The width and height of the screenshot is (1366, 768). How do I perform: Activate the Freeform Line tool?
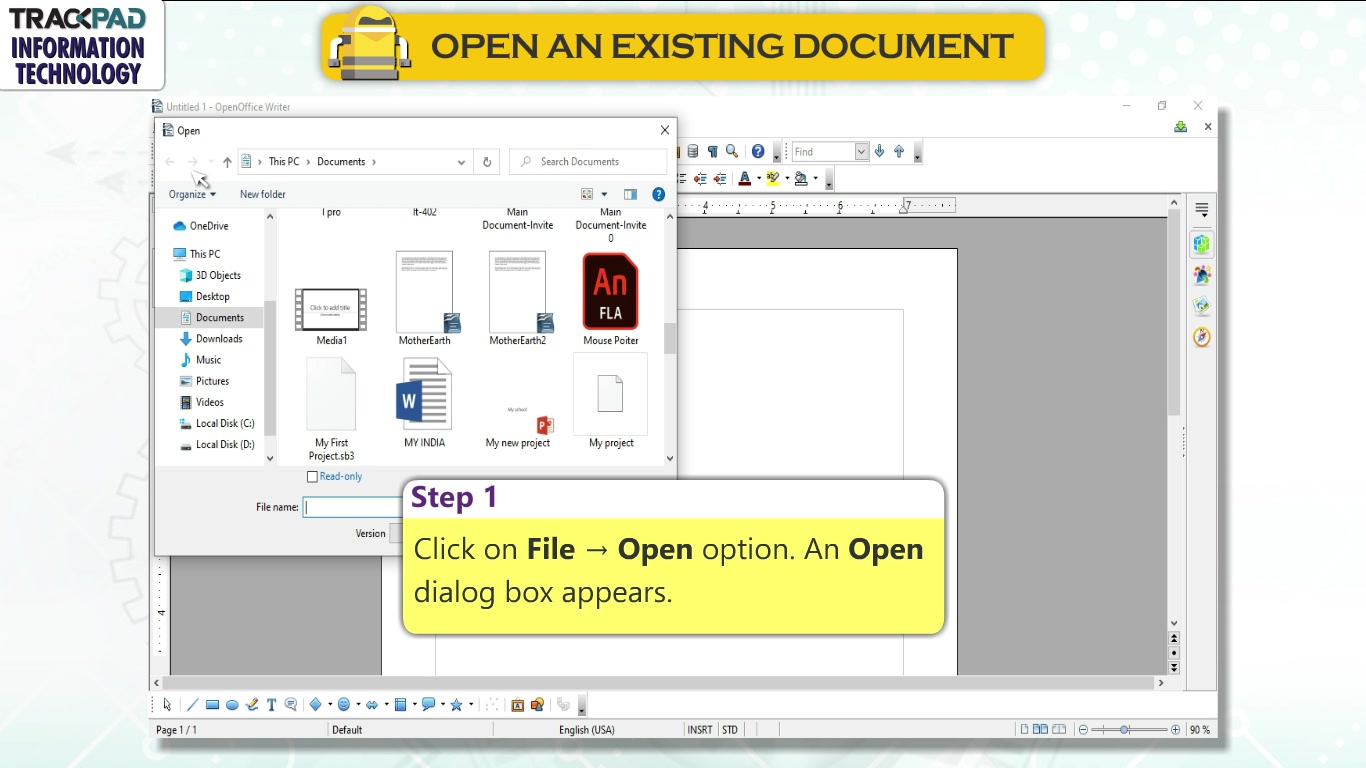252,705
